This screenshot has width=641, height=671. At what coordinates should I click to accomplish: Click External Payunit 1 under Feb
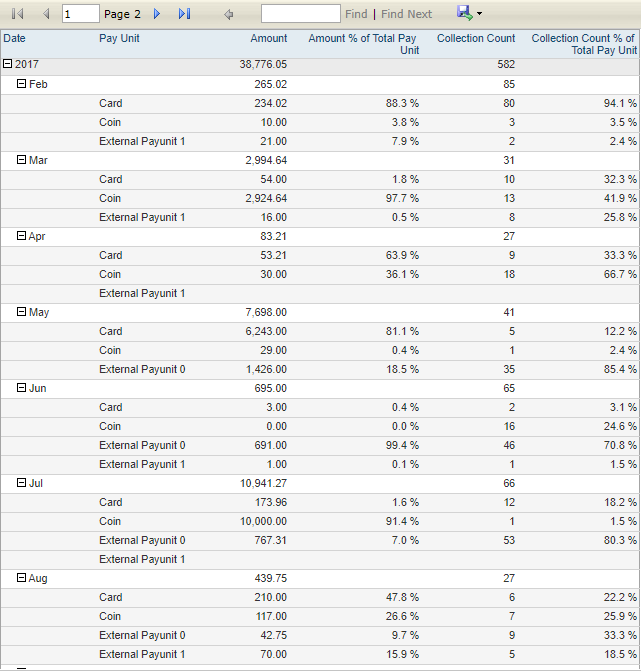[142, 141]
